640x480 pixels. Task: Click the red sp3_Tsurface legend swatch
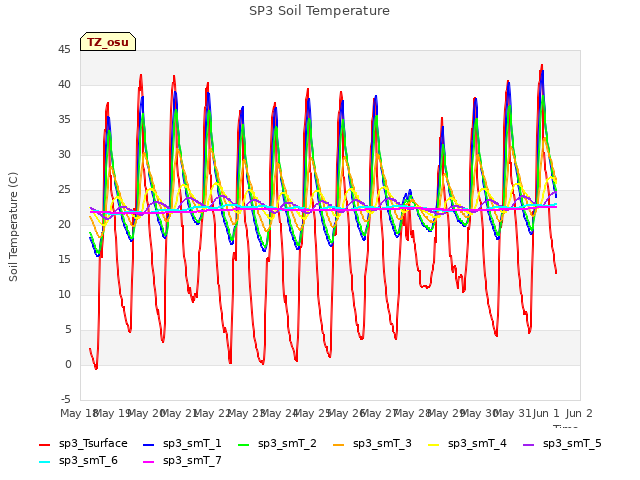click(44, 444)
